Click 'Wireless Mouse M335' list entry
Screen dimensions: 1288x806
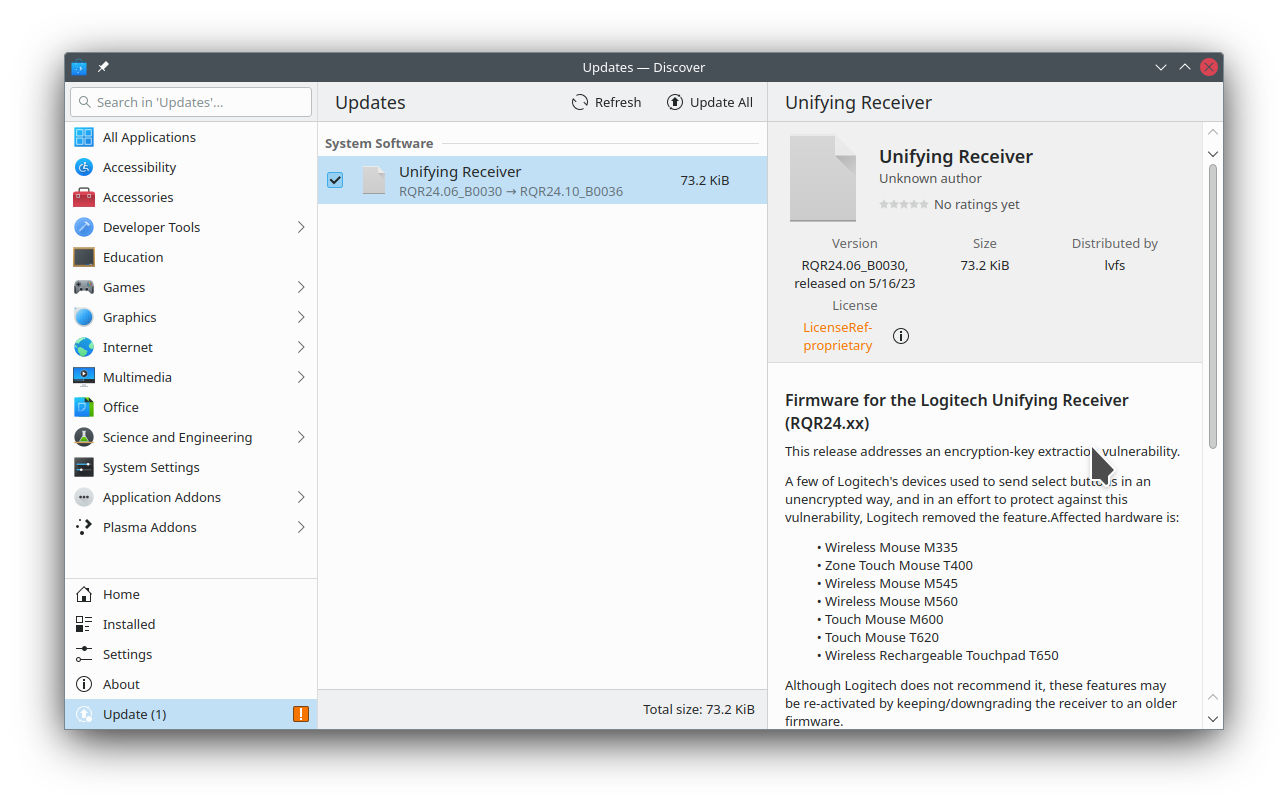coord(891,547)
